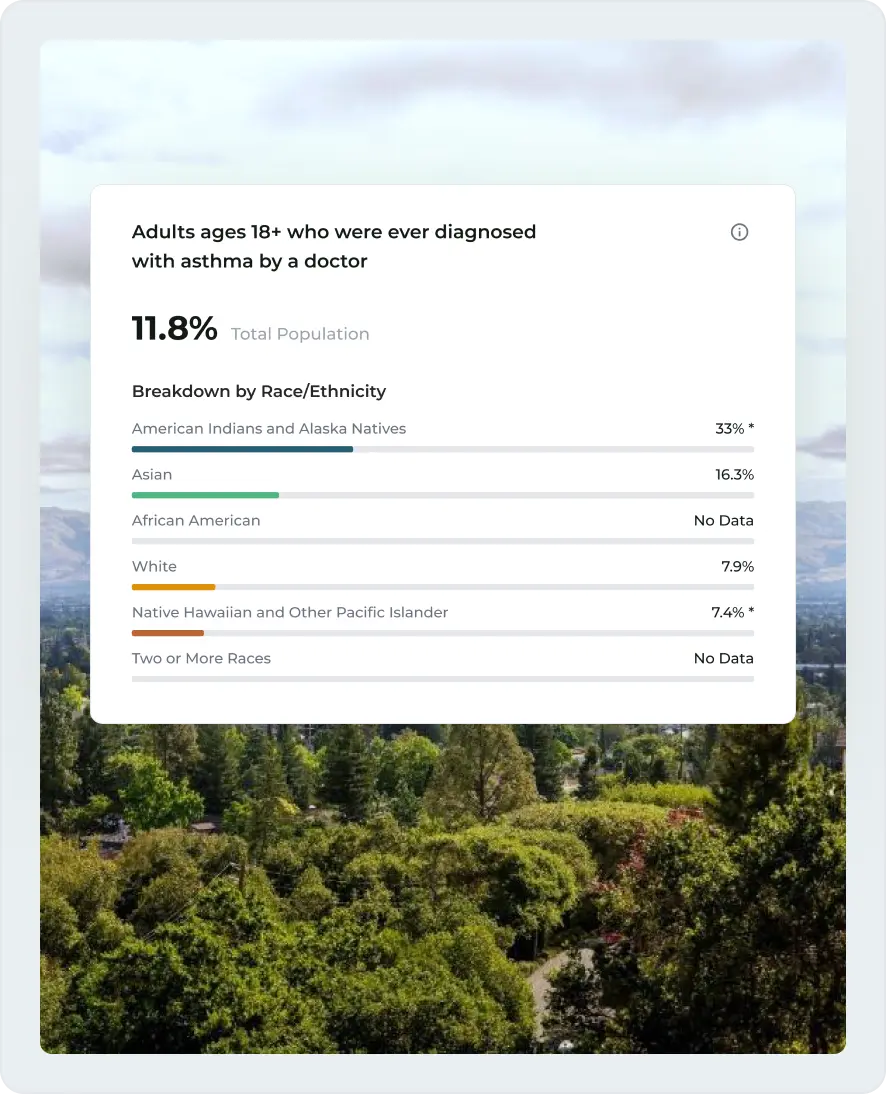
Task: Select the American Indians and Alaska Natives label
Action: coord(269,428)
